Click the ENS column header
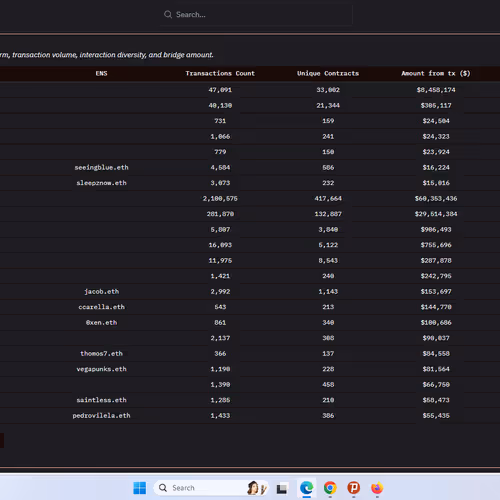 pyautogui.click(x=101, y=73)
